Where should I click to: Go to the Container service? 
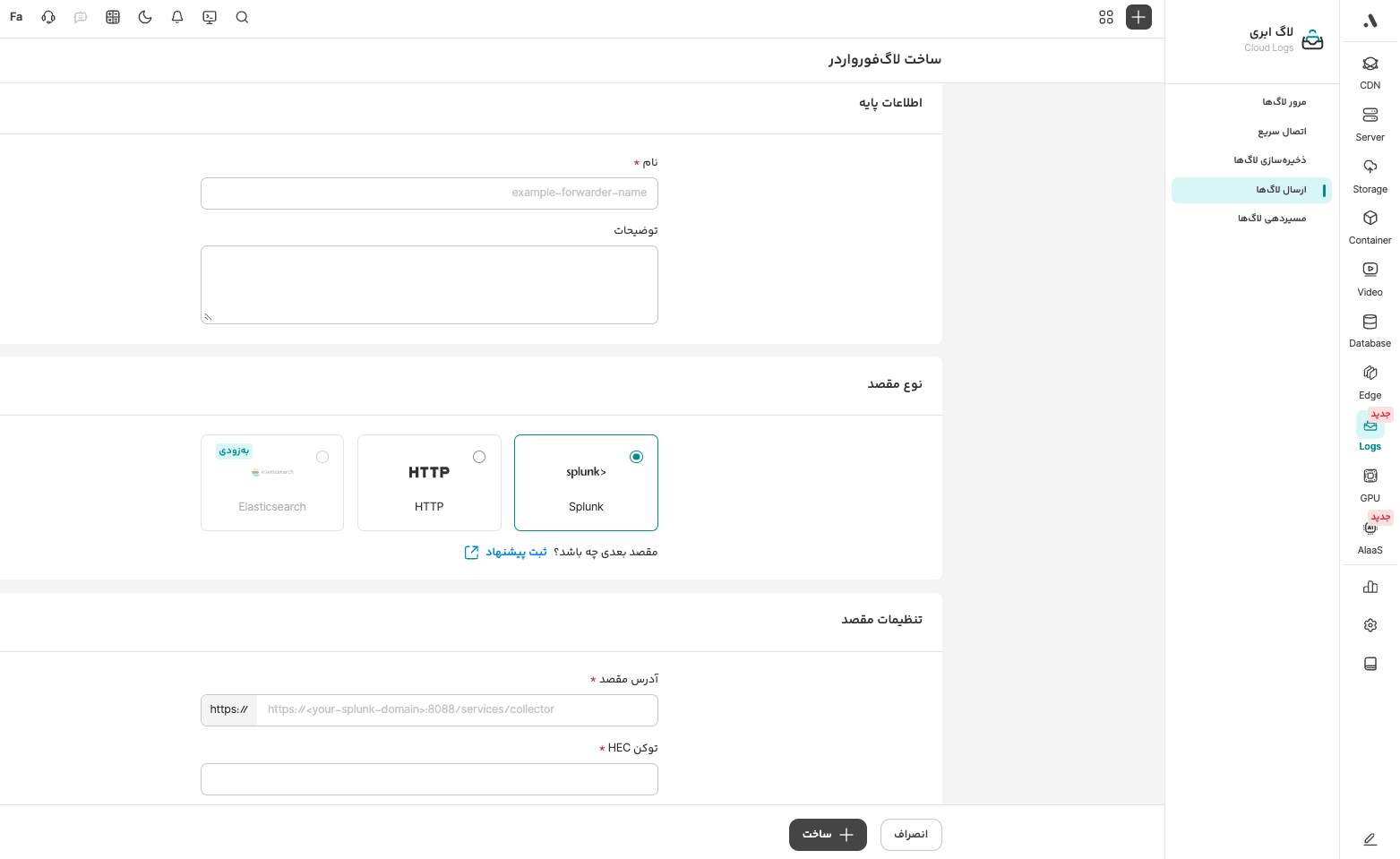[x=1370, y=226]
